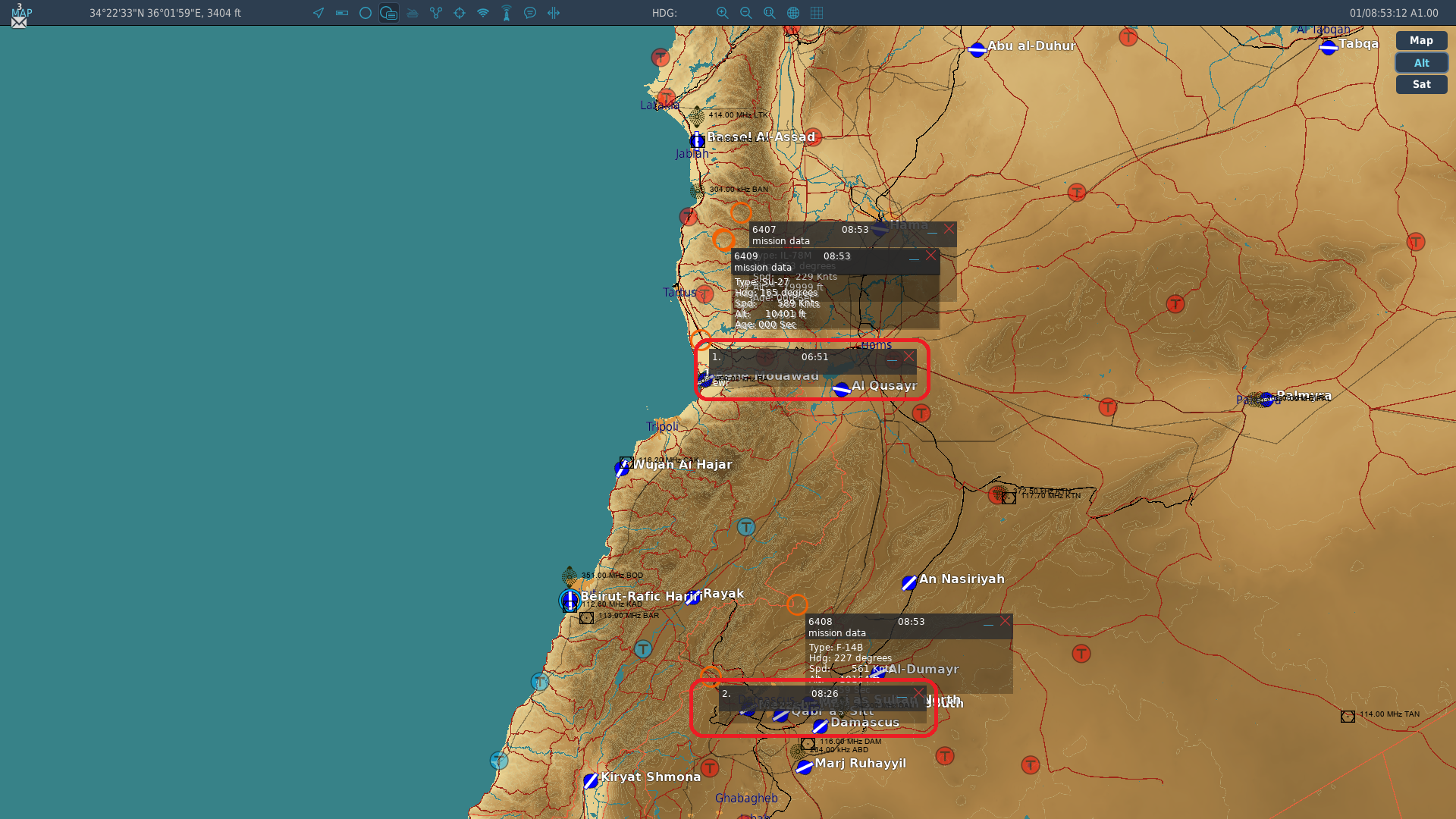Viewport: 1456px width, 819px height.
Task: Click the 414.00 MHz LTK beacon icon
Action: tap(697, 117)
